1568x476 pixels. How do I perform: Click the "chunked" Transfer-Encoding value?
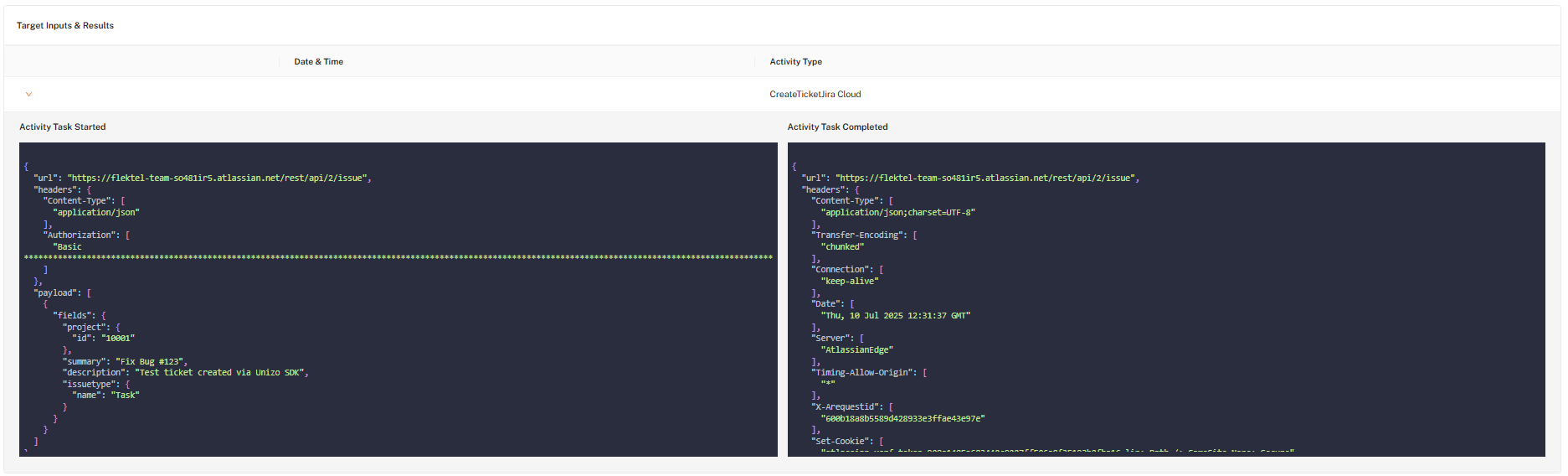(842, 247)
